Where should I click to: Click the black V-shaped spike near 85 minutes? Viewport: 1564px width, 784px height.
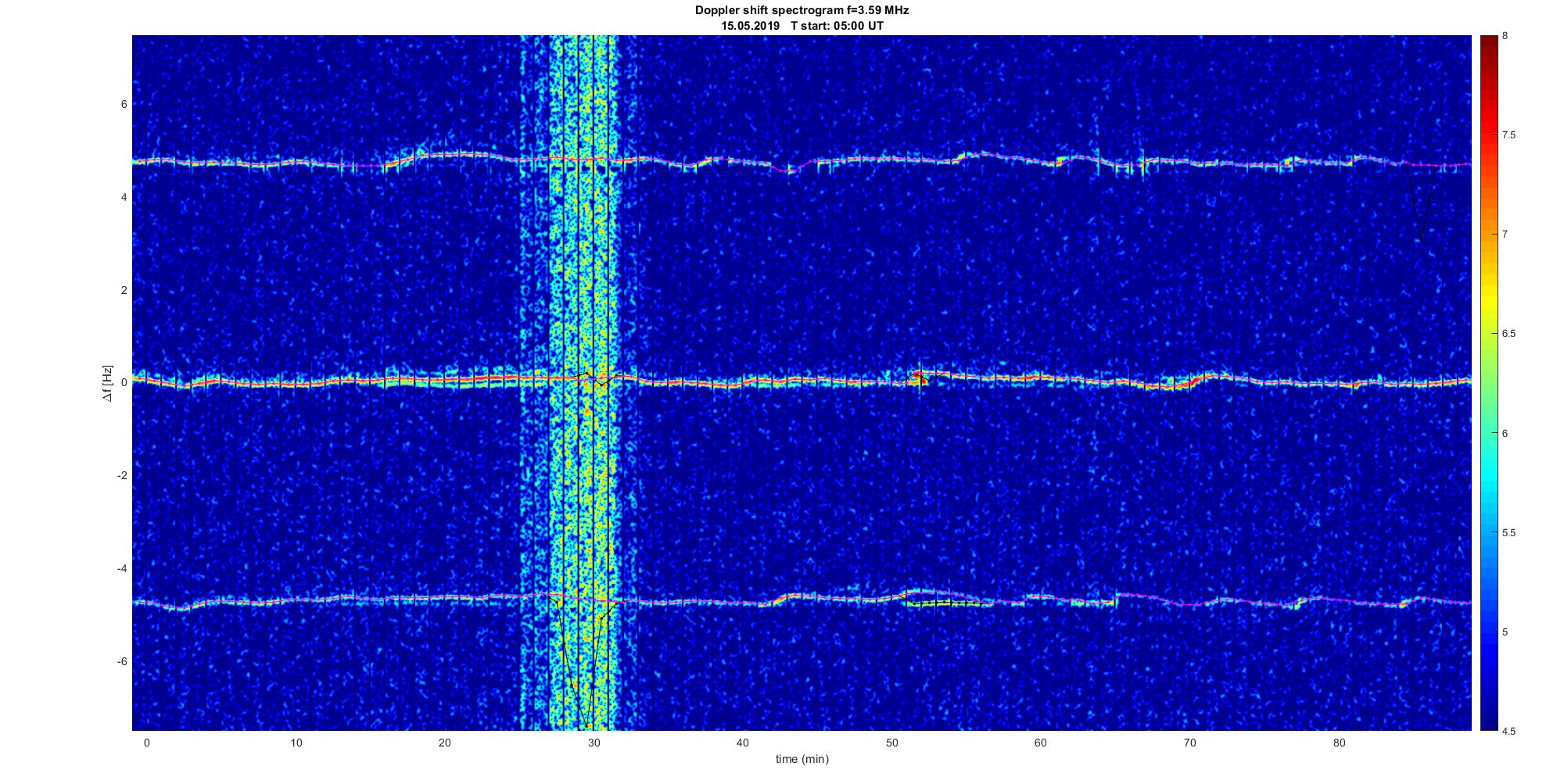tap(1419, 237)
